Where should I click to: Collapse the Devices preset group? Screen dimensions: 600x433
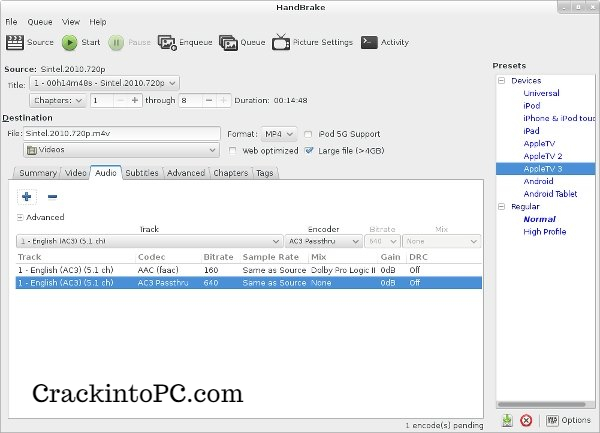click(x=502, y=81)
